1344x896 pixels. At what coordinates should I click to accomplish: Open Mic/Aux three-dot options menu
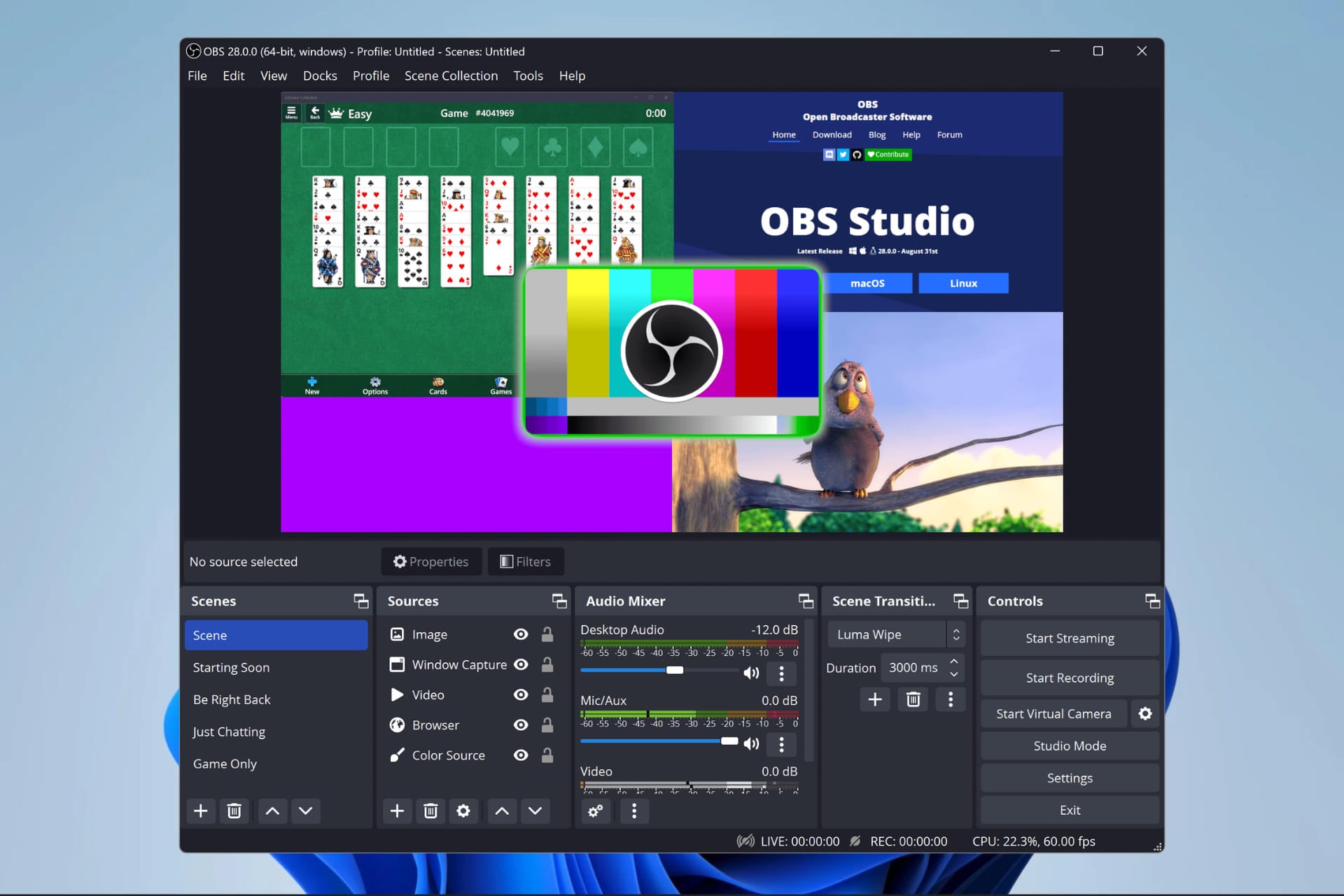781,744
